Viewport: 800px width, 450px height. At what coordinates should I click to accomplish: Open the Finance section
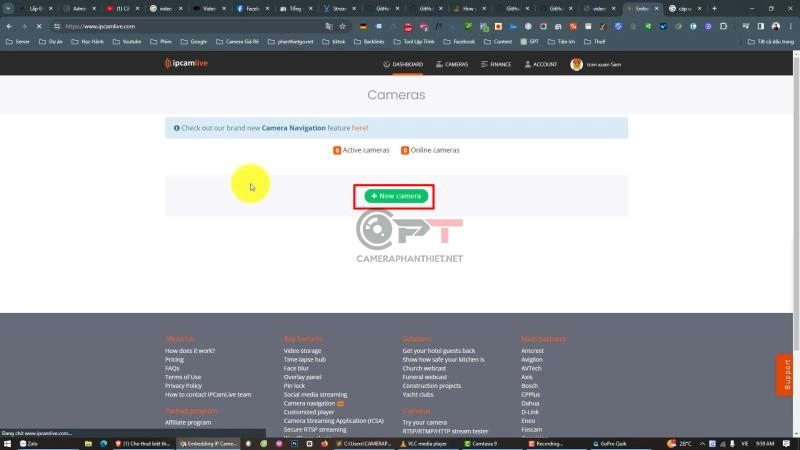[496, 64]
